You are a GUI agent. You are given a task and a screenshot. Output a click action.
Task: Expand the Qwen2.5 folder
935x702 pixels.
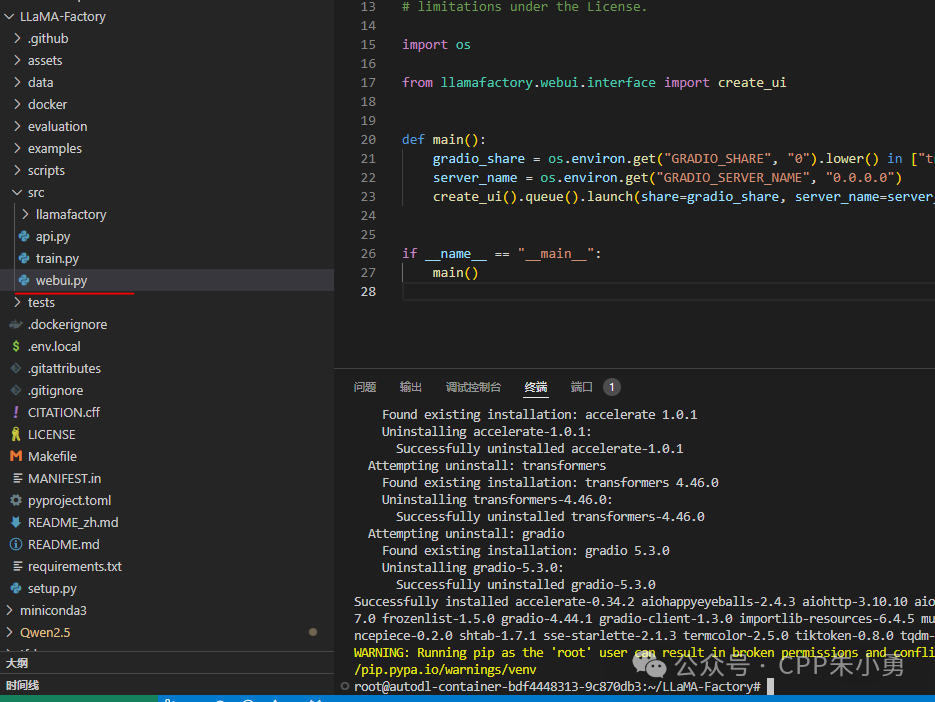(9, 632)
